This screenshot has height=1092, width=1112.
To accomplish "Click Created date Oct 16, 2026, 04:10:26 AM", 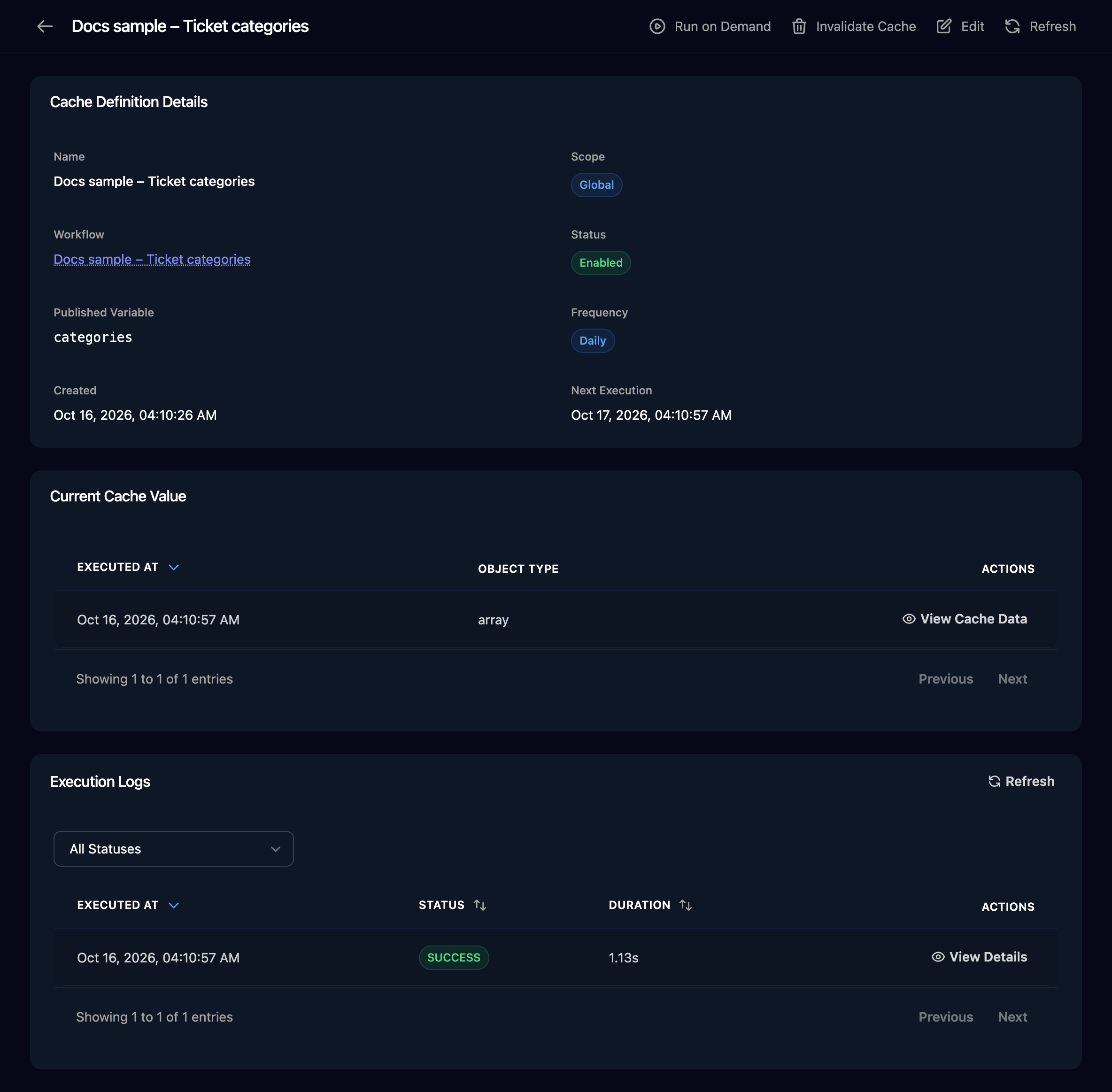I will click(x=135, y=415).
